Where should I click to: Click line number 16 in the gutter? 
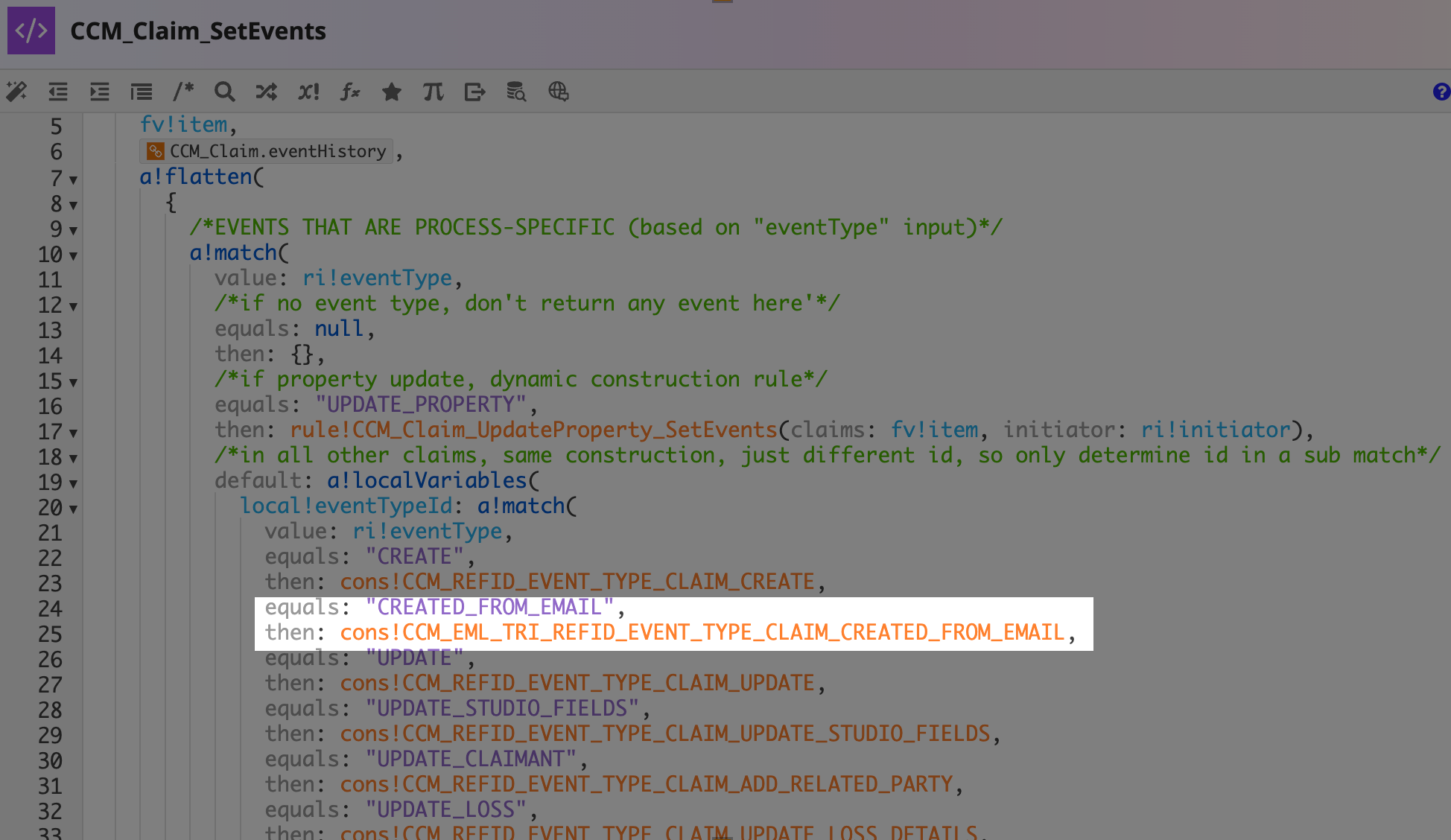[x=50, y=406]
